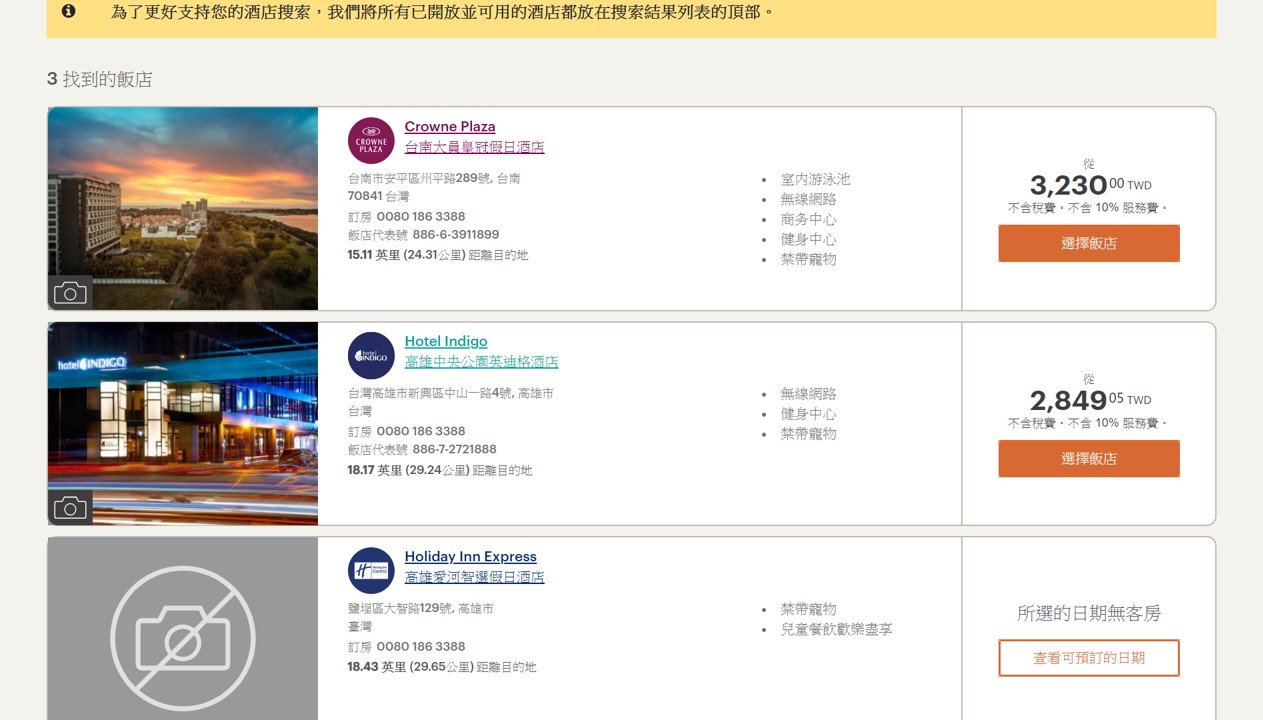
Task: Open Crowne Plaza photo gallery camera icon
Action: 70,293
